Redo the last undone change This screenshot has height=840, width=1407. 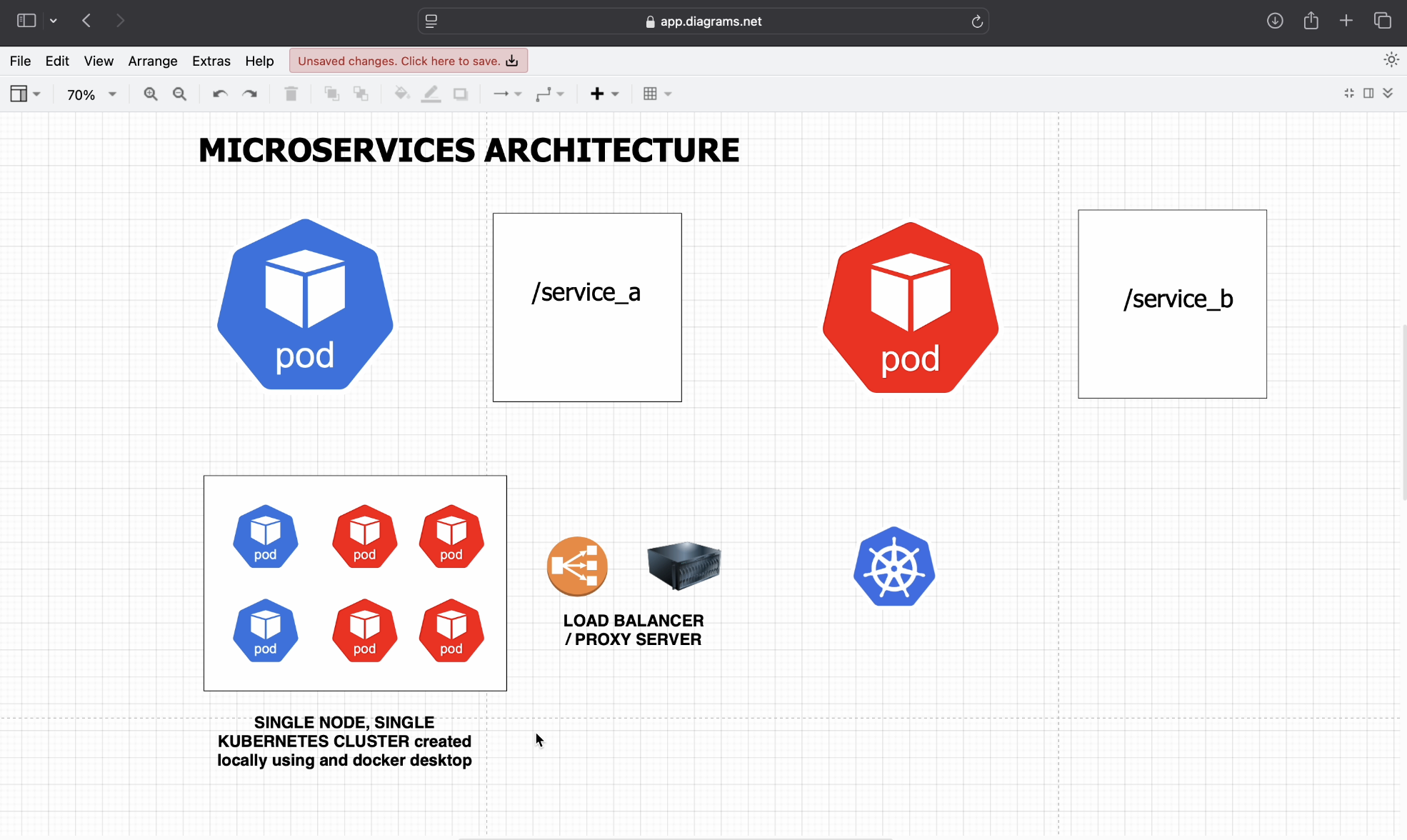(250, 94)
